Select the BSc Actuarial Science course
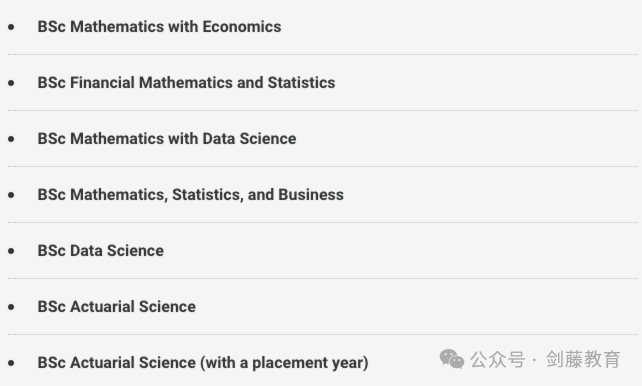Screen dimensions: 642x386 117,307
